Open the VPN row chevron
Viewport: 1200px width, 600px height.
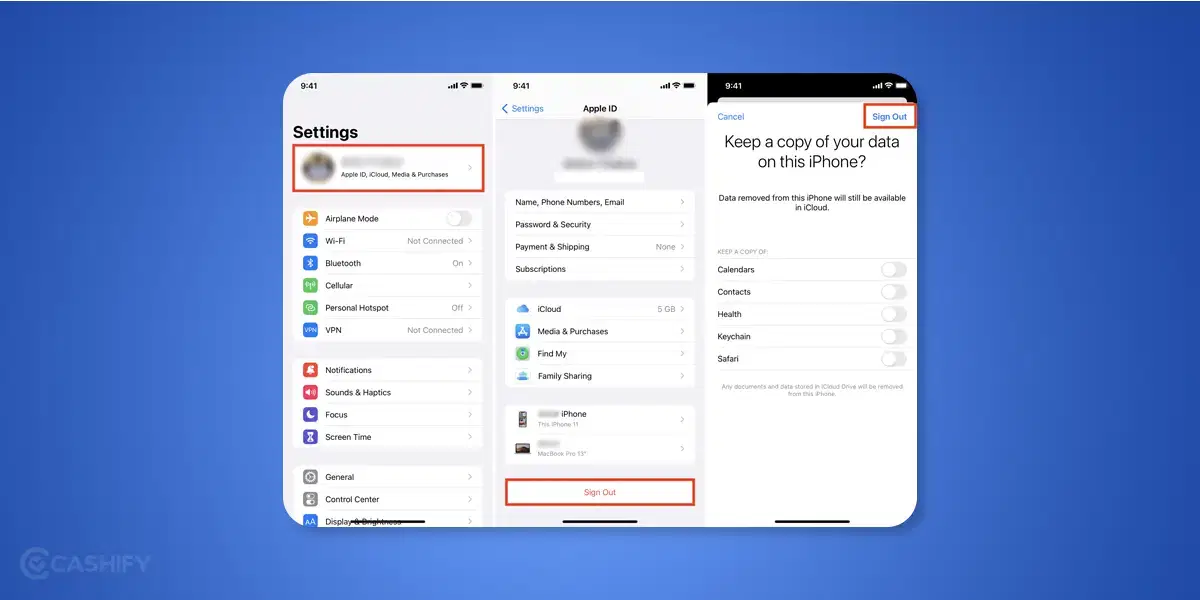(470, 330)
